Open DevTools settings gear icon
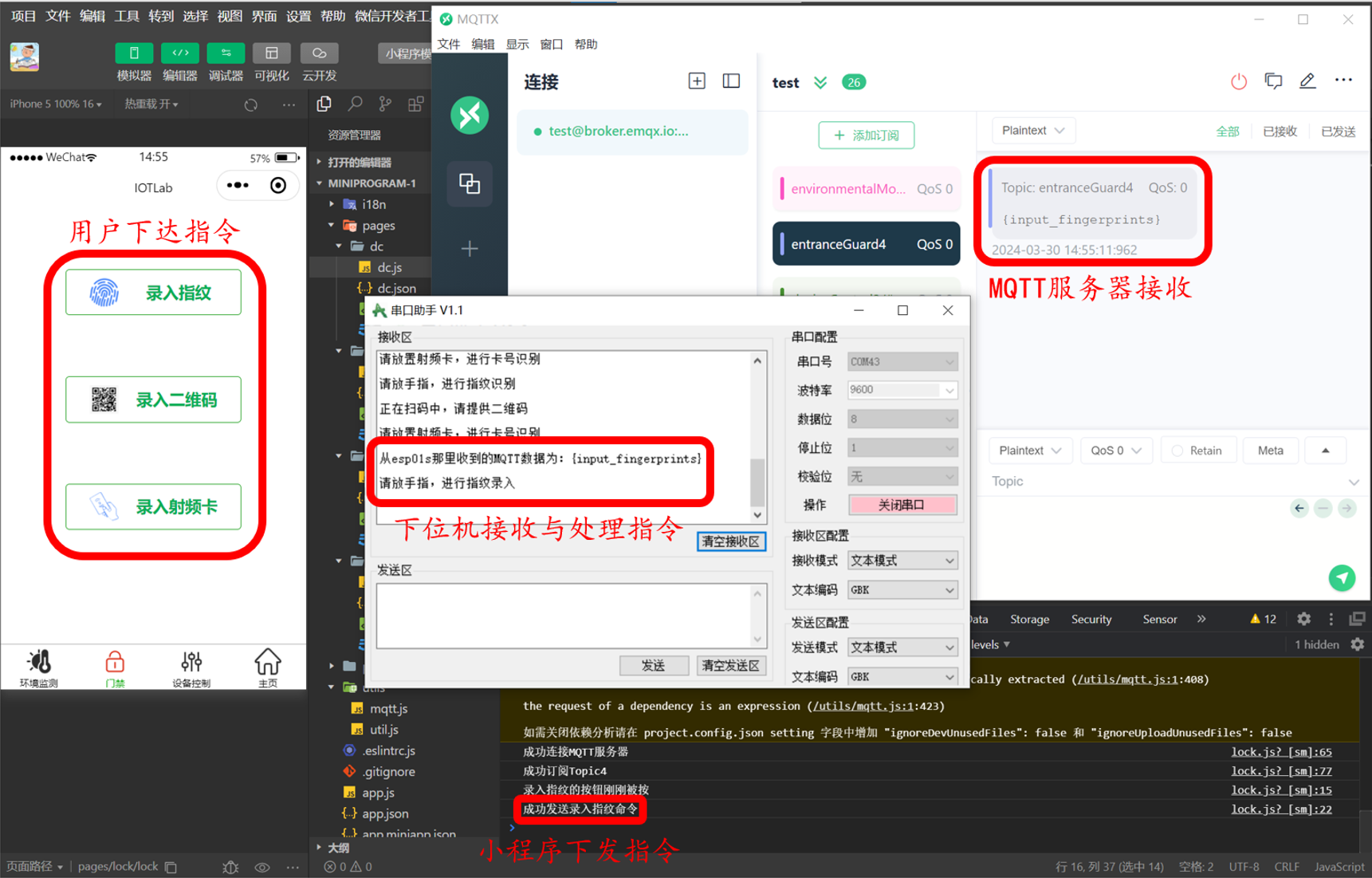Viewport: 1372px width, 878px height. tap(1304, 619)
